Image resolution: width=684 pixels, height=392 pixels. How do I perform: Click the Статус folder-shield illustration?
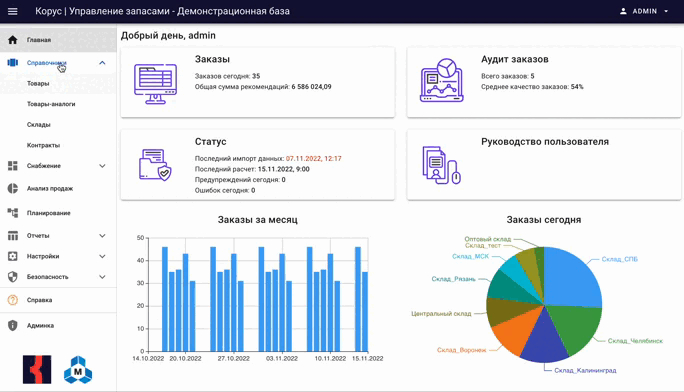pyautogui.click(x=155, y=165)
